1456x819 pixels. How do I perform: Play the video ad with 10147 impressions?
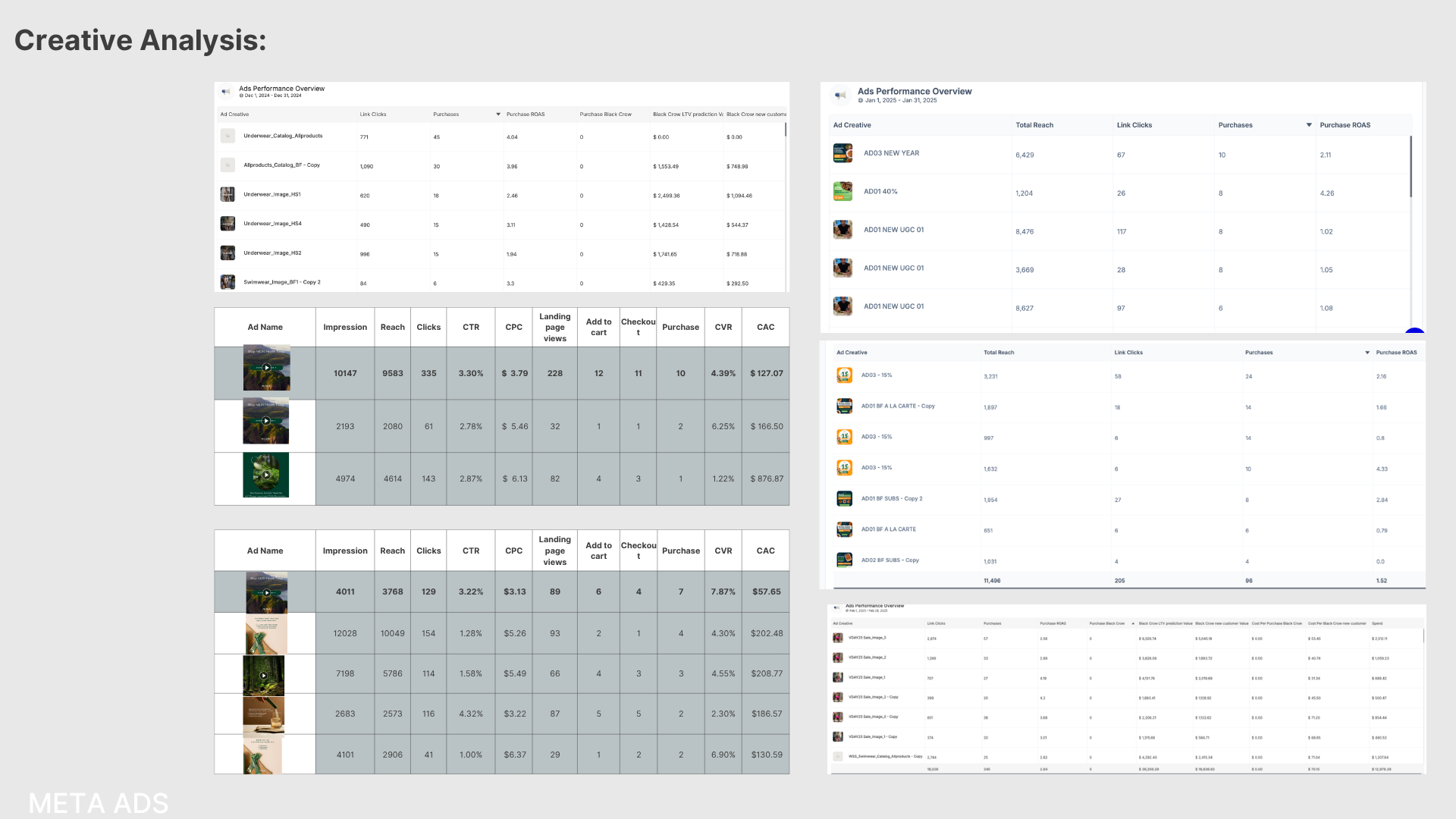tap(266, 368)
